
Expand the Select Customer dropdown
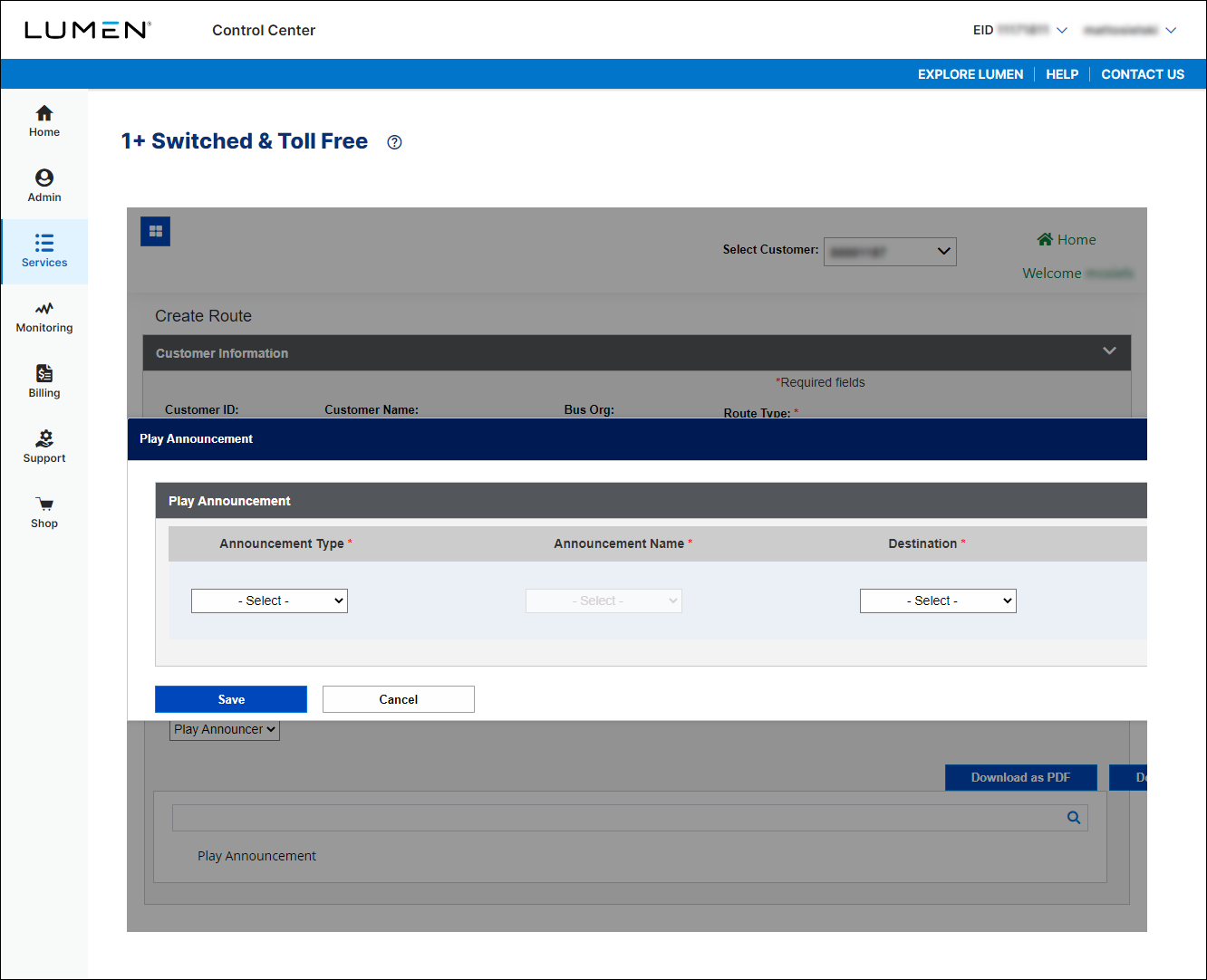[x=890, y=251]
